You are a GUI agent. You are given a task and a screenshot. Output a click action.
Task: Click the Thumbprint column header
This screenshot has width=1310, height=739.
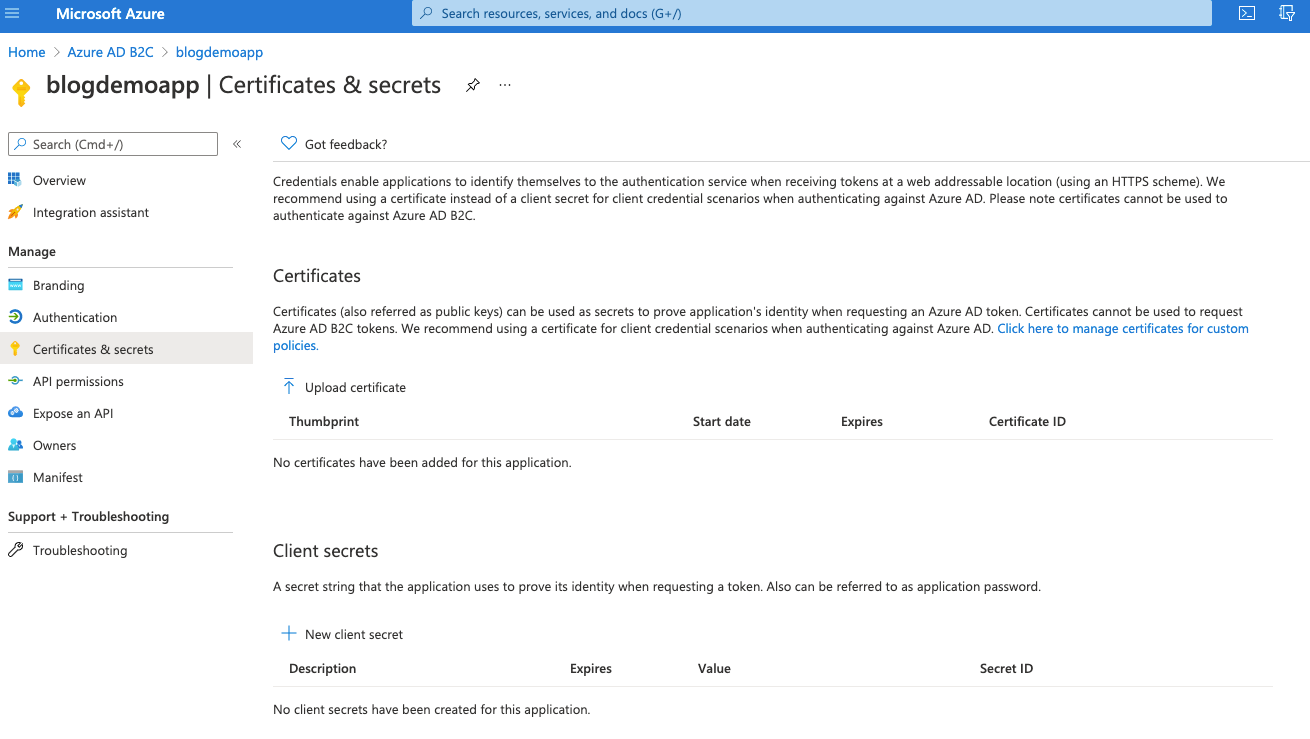(x=324, y=421)
